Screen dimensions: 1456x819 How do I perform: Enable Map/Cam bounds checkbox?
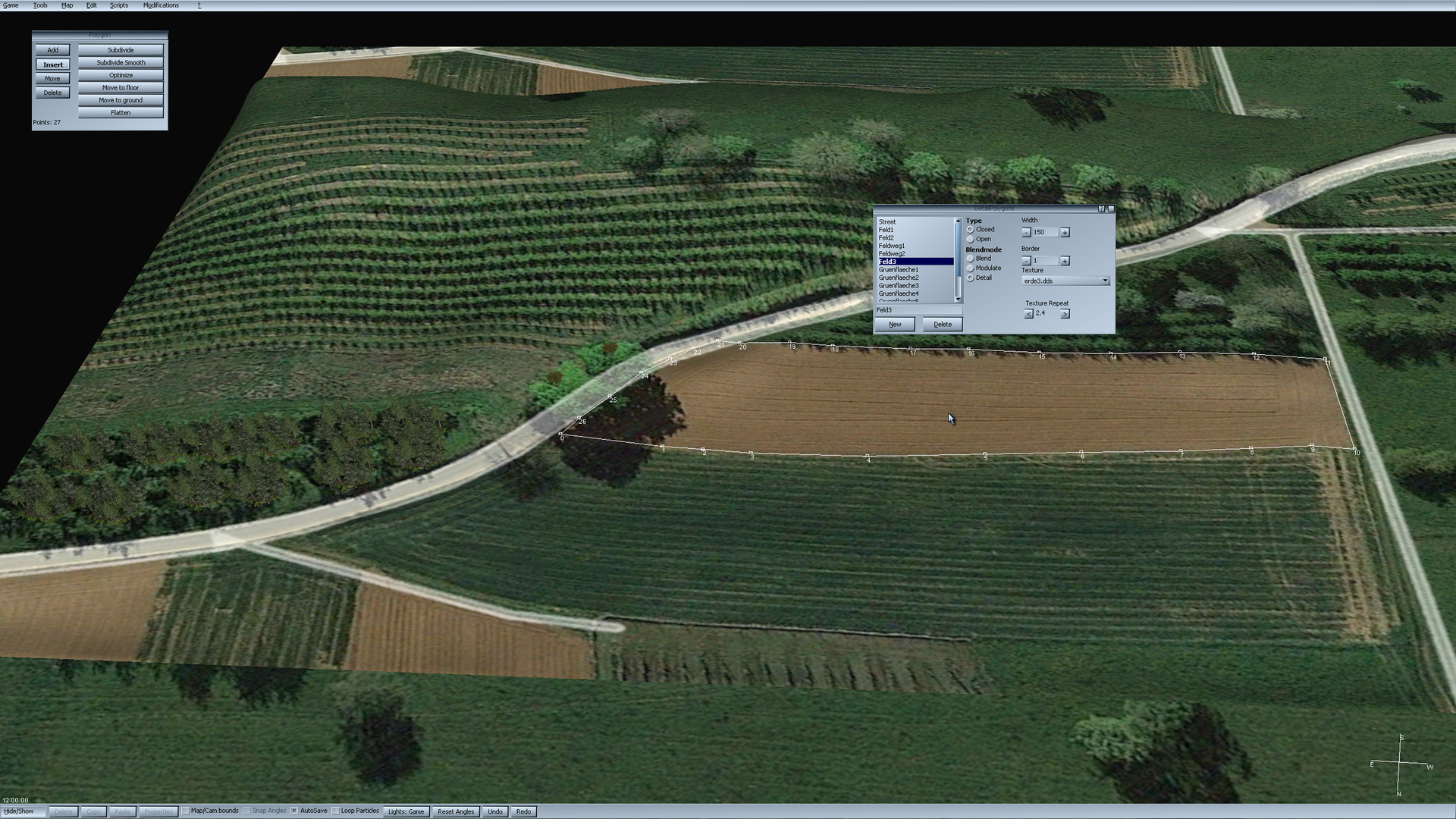185,811
